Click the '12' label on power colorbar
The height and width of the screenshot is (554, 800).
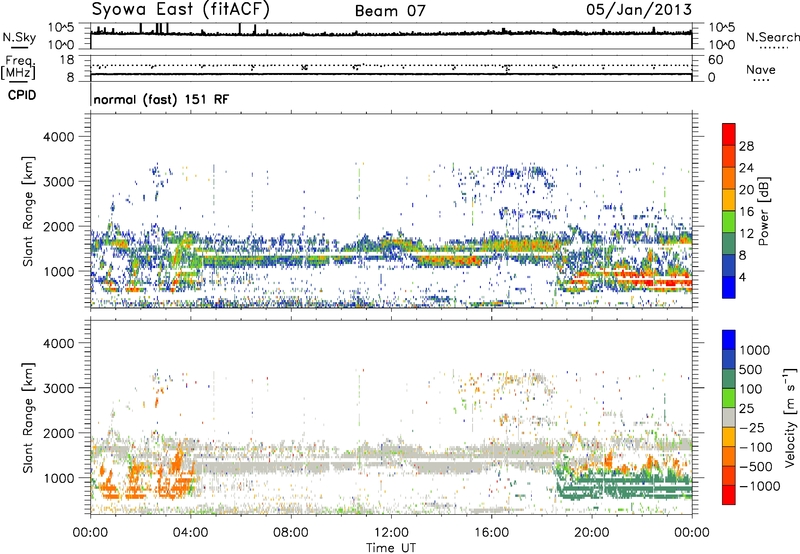tap(746, 234)
